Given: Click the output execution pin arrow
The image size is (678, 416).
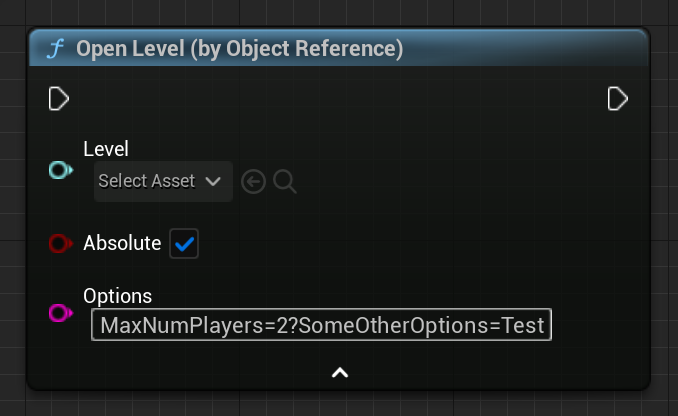Looking at the screenshot, I should [617, 99].
